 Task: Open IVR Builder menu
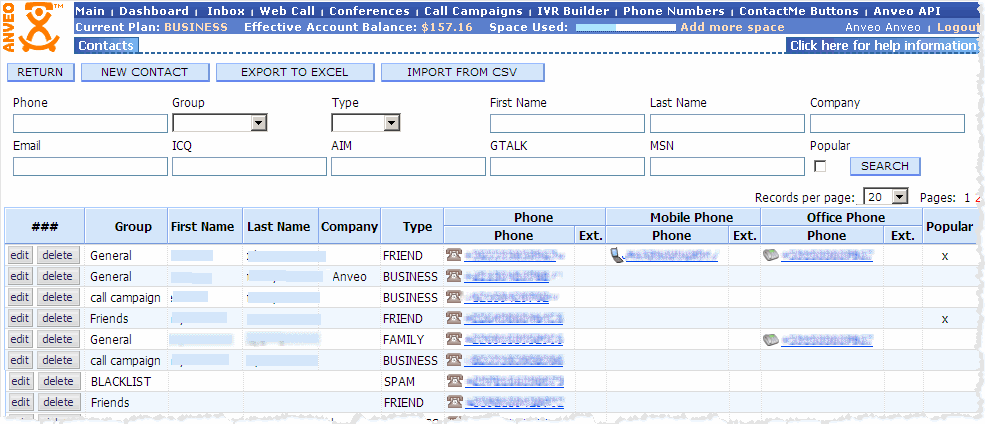point(573,11)
